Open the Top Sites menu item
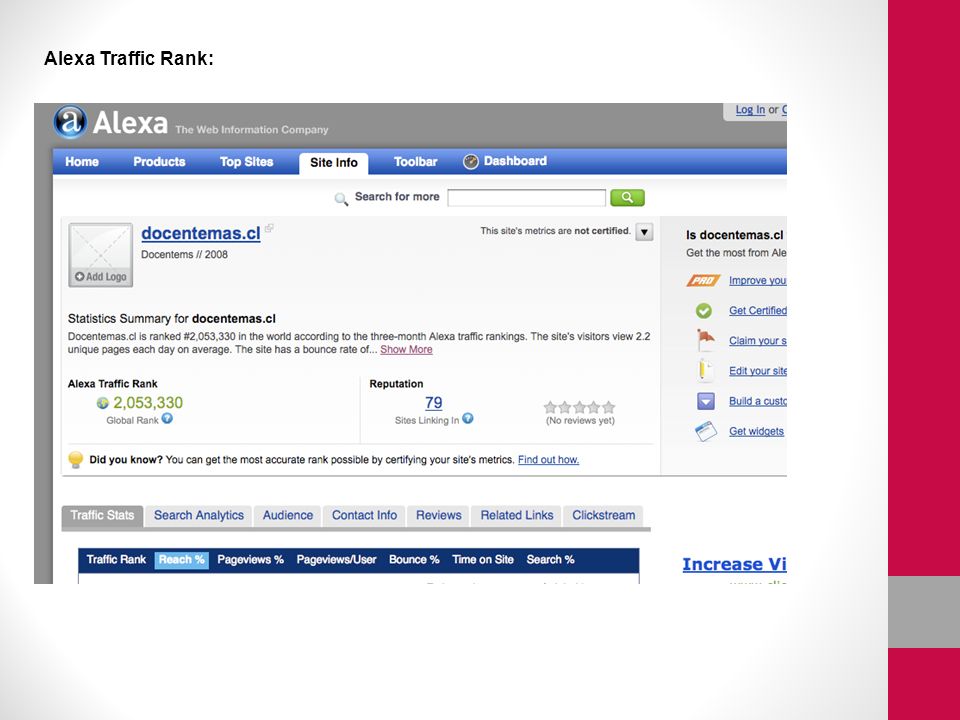This screenshot has height=720, width=960. tap(246, 162)
